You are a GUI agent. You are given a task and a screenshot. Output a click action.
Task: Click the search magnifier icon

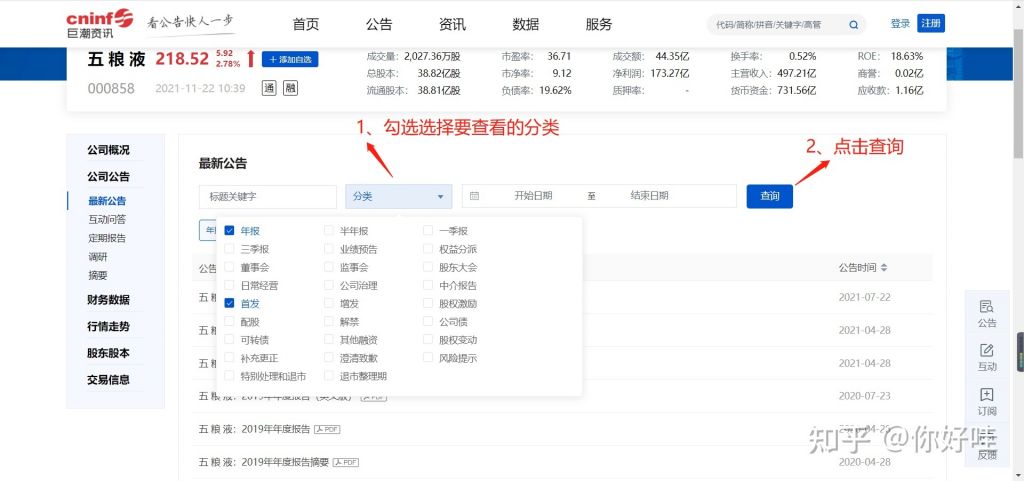854,25
